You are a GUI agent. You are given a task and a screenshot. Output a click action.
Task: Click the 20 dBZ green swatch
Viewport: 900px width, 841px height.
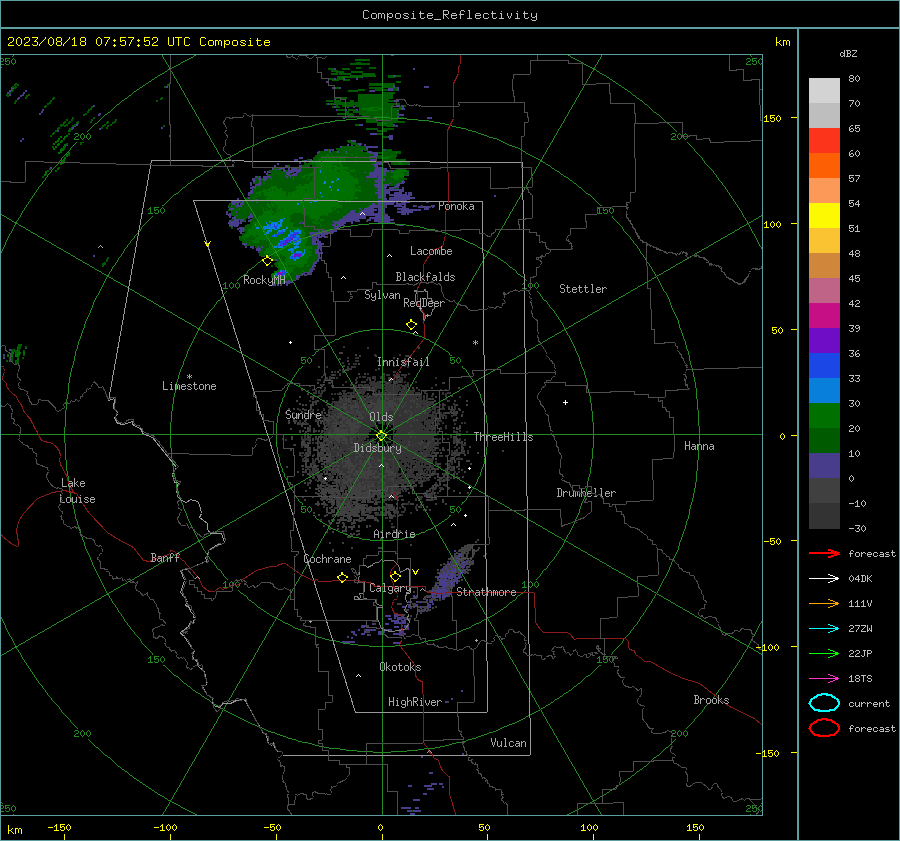click(x=824, y=416)
